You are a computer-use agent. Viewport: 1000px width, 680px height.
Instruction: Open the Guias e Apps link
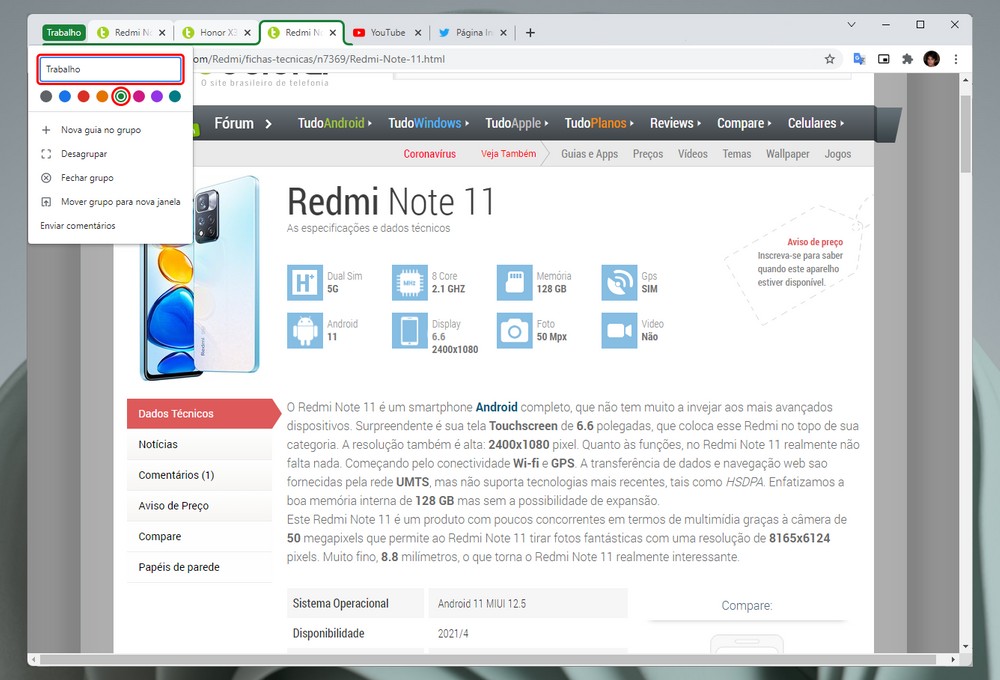pyautogui.click(x=589, y=154)
